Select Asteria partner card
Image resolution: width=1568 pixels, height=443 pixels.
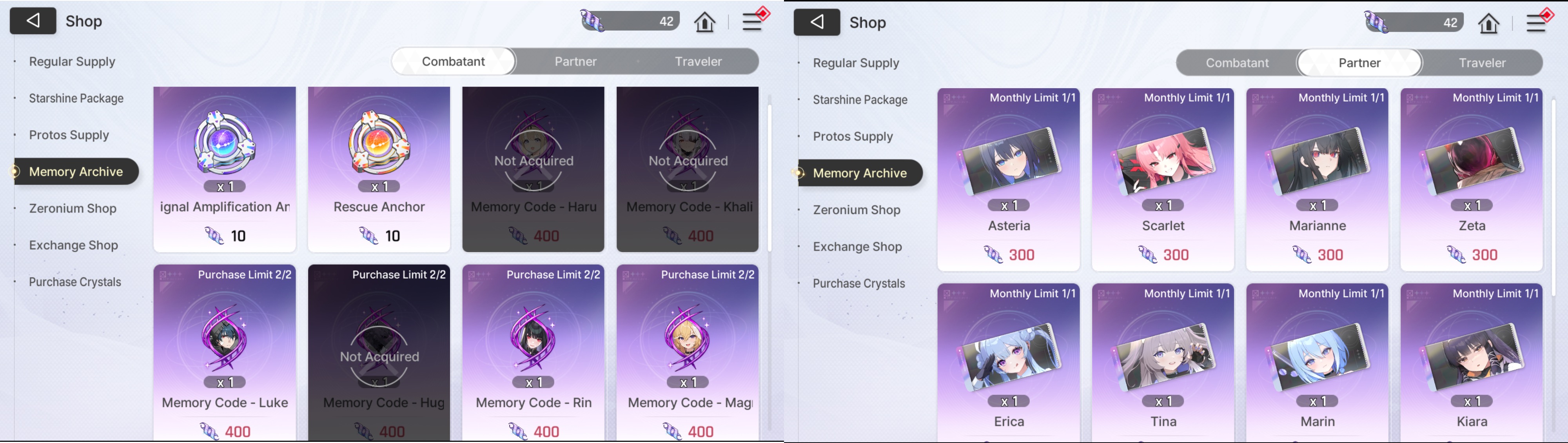point(1009,180)
